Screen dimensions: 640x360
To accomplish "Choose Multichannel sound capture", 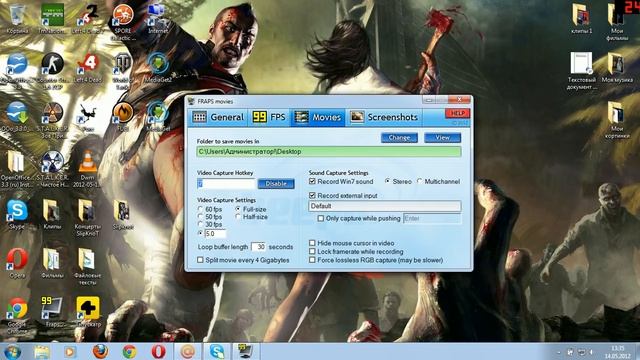I will pos(420,181).
